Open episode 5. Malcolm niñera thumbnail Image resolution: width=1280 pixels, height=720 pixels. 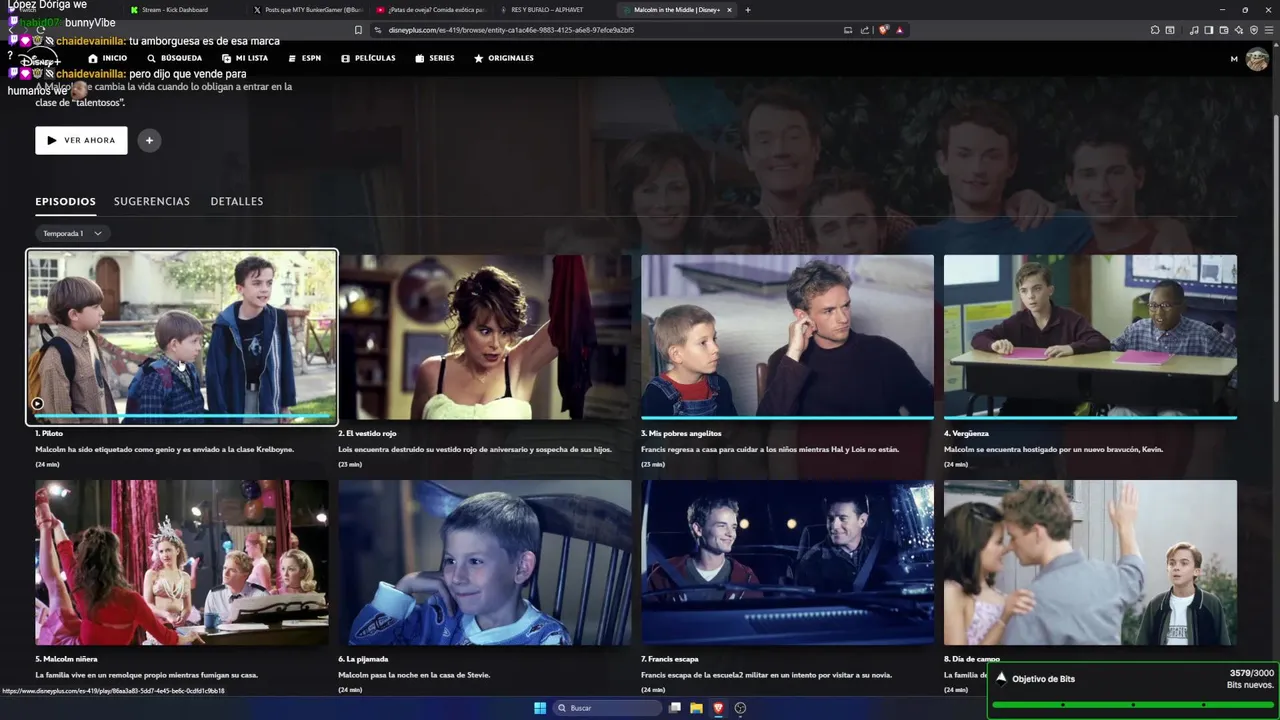click(182, 563)
